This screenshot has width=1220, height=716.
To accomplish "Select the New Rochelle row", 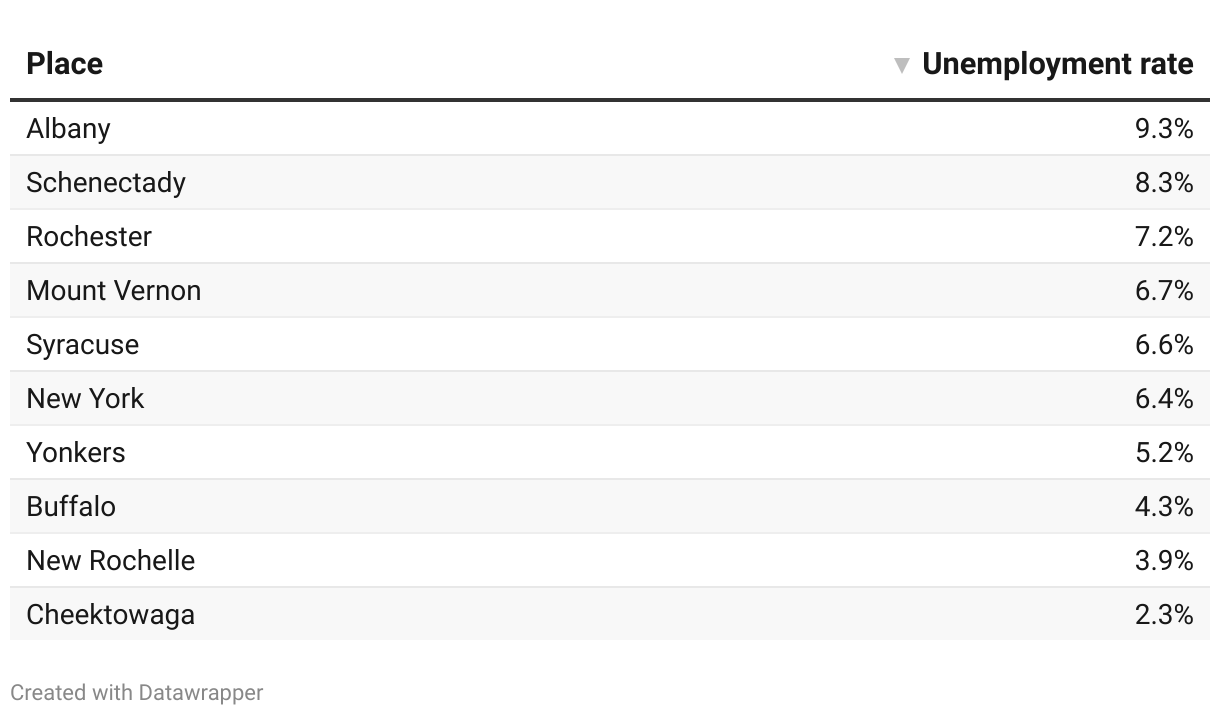I will coord(111,561).
